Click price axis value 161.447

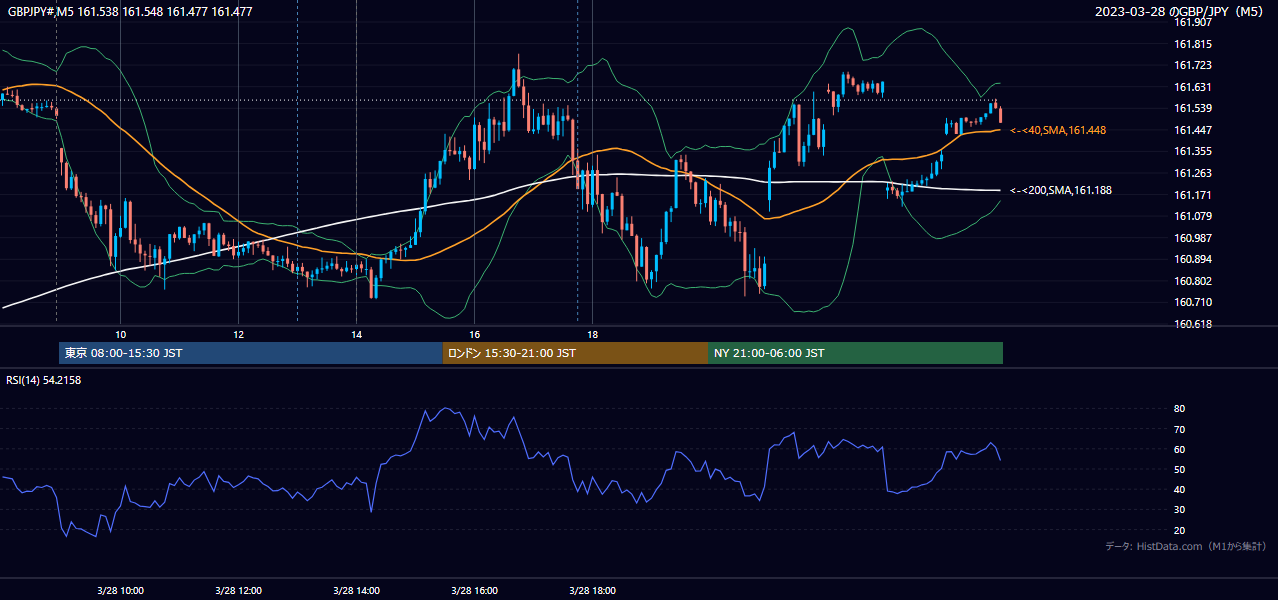pyautogui.click(x=1193, y=130)
